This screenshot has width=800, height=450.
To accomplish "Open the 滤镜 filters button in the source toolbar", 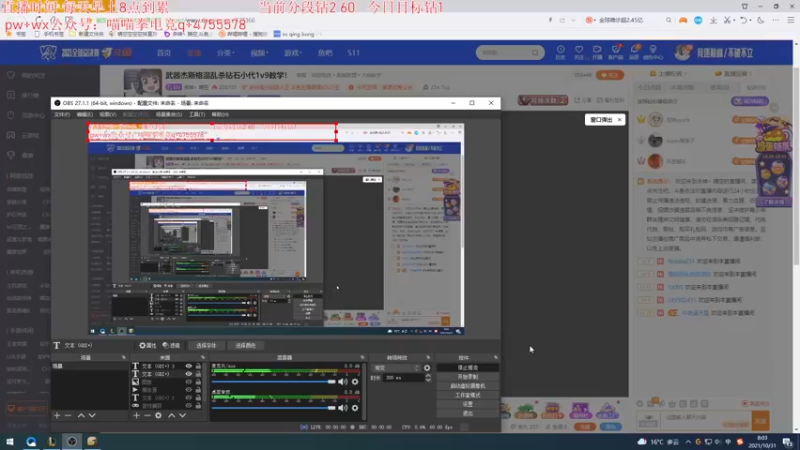I will click(171, 345).
